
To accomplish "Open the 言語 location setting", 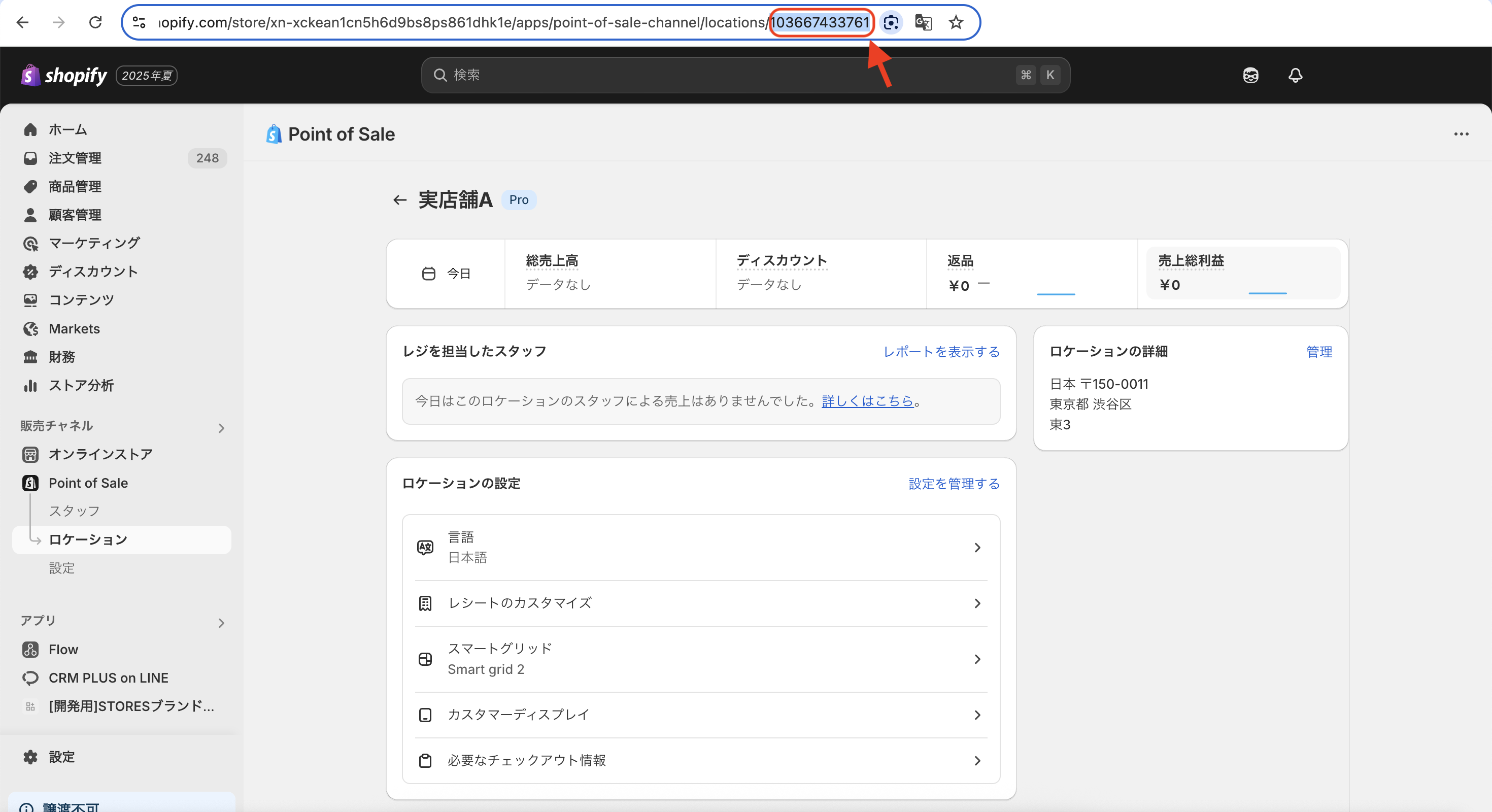I will [701, 547].
